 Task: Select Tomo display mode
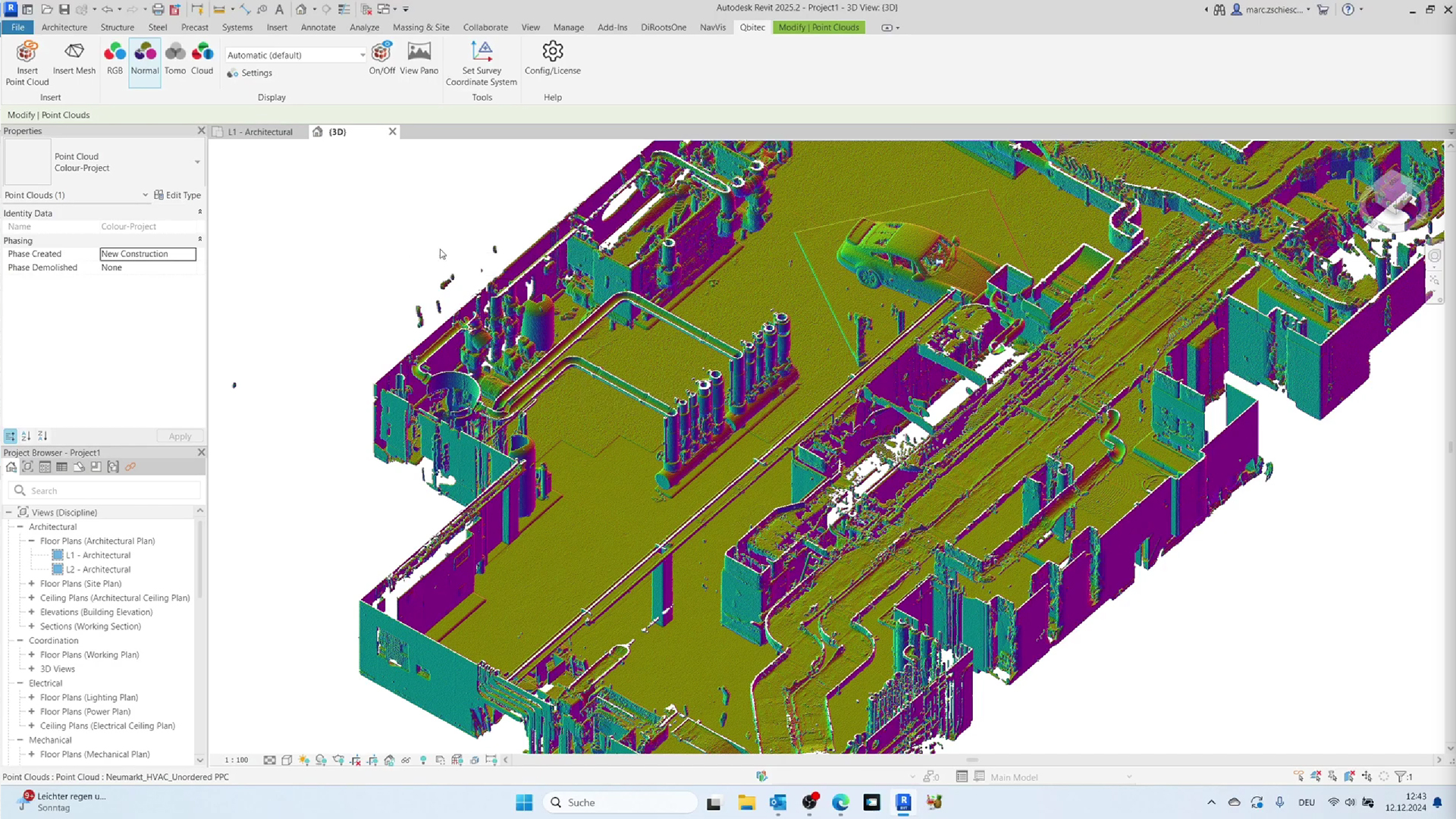(x=175, y=59)
